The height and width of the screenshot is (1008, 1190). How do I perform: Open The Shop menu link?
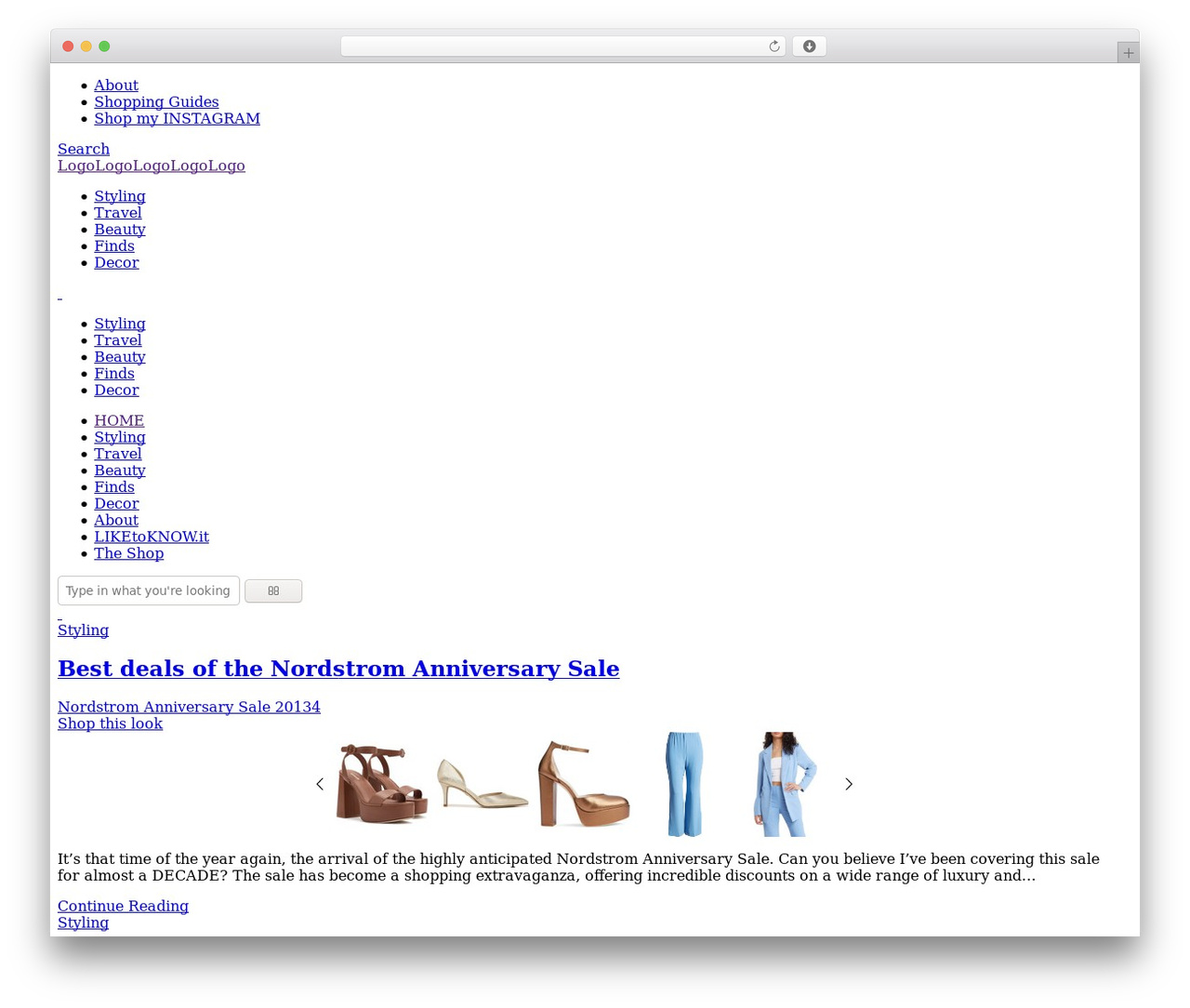[x=128, y=554]
